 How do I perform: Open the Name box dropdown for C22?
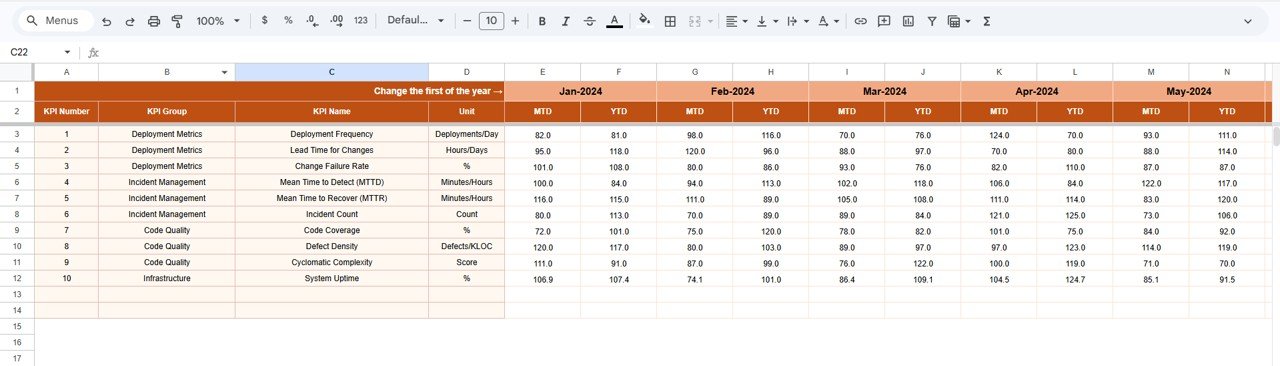coord(67,52)
